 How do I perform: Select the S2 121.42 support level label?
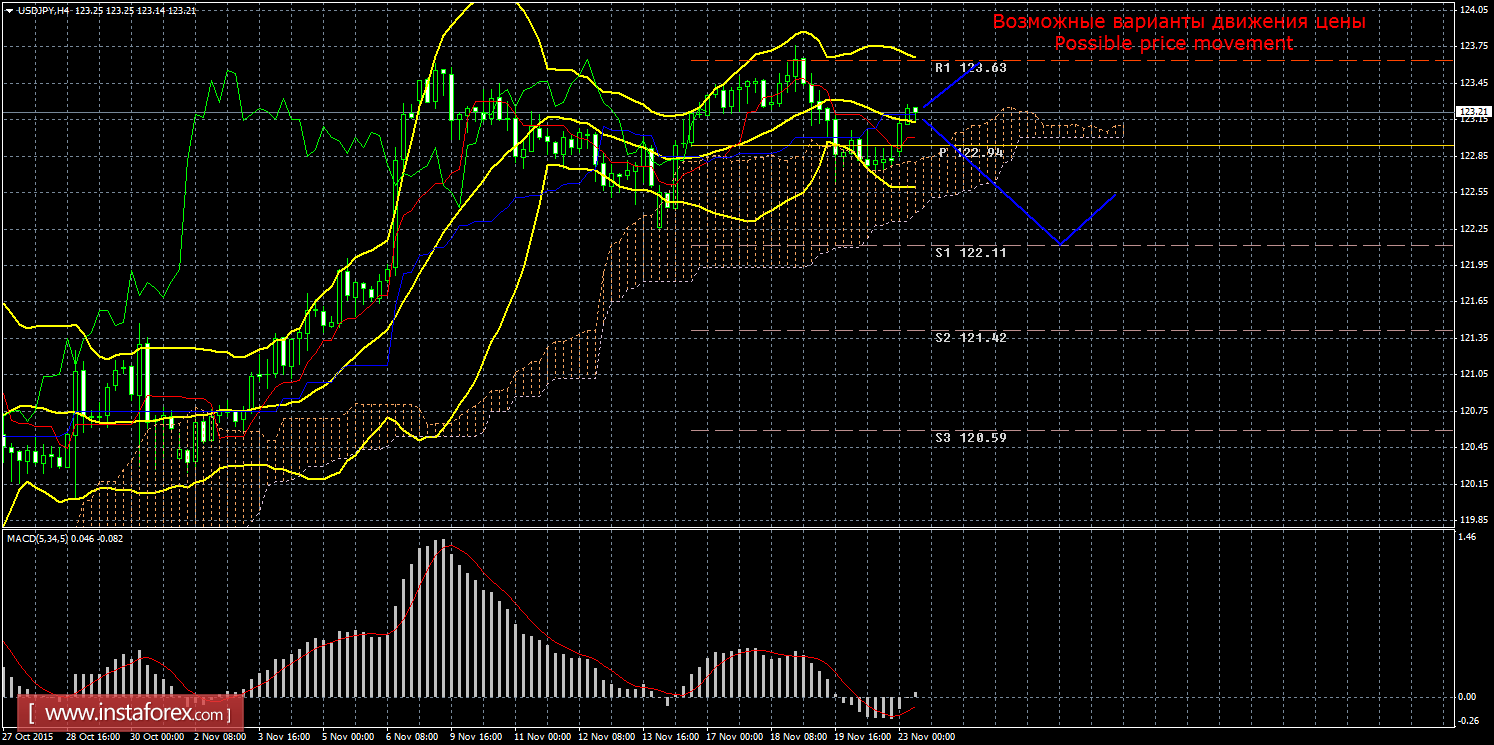tap(970, 338)
